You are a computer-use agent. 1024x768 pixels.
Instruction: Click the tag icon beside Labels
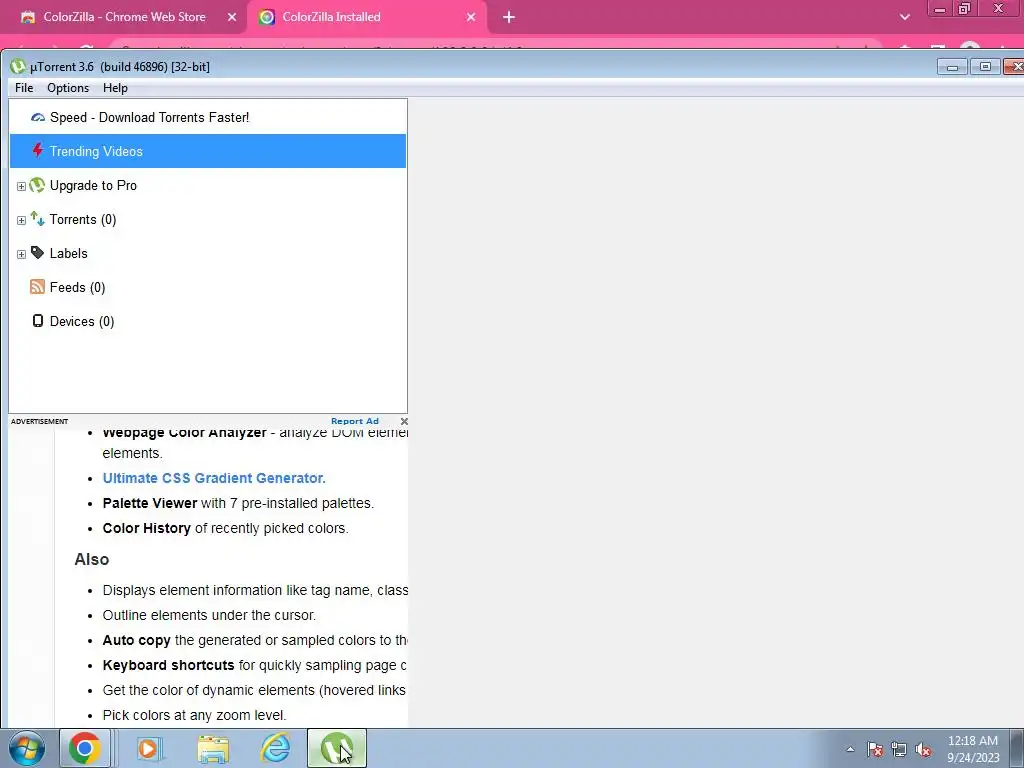click(37, 253)
